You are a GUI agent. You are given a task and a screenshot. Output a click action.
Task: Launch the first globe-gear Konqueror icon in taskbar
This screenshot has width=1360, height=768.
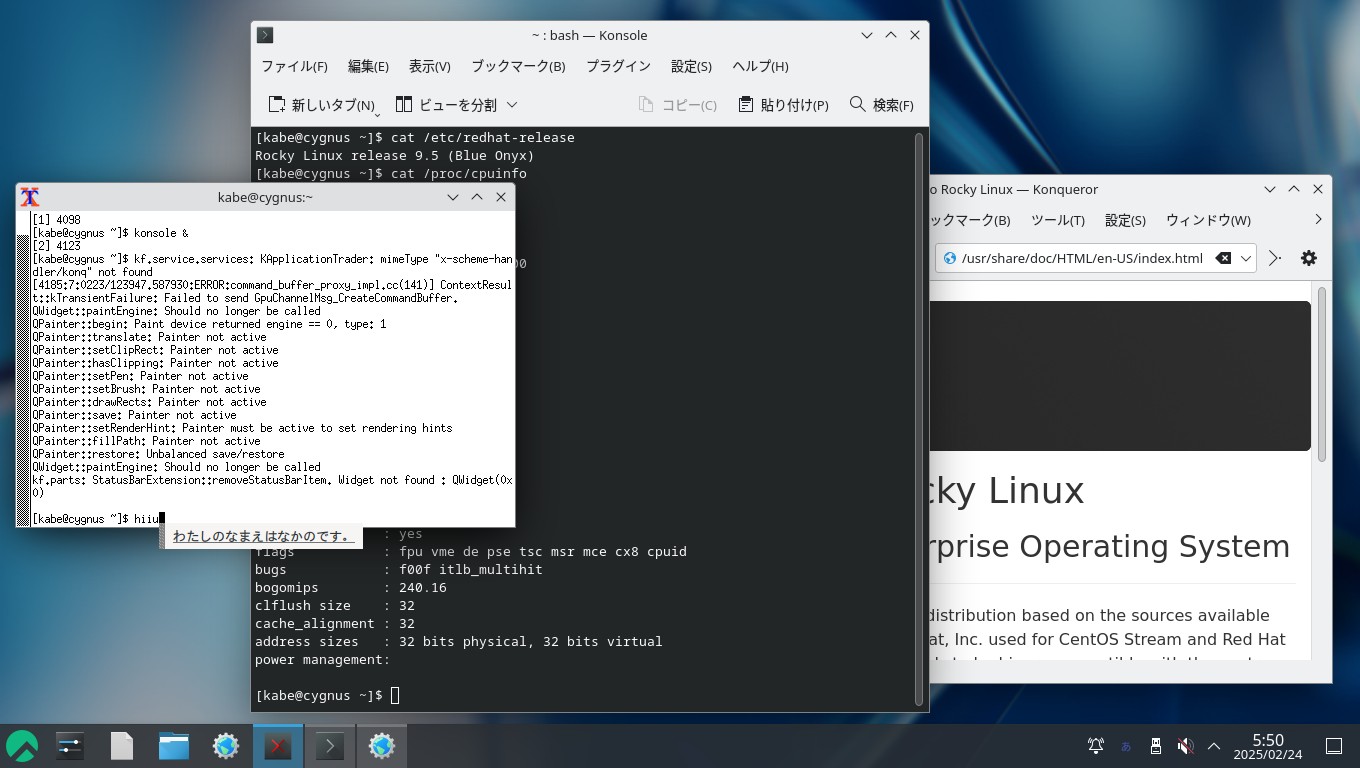(226, 746)
